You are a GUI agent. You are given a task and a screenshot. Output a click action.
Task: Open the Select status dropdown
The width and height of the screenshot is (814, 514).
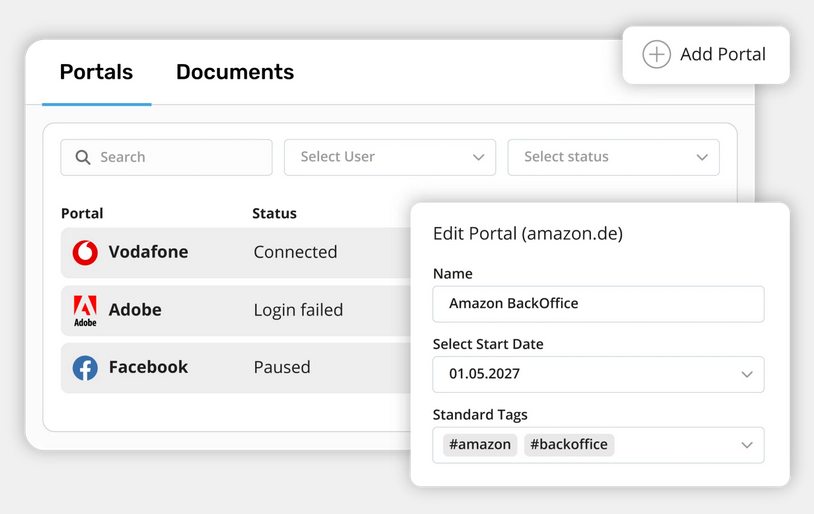[614, 157]
